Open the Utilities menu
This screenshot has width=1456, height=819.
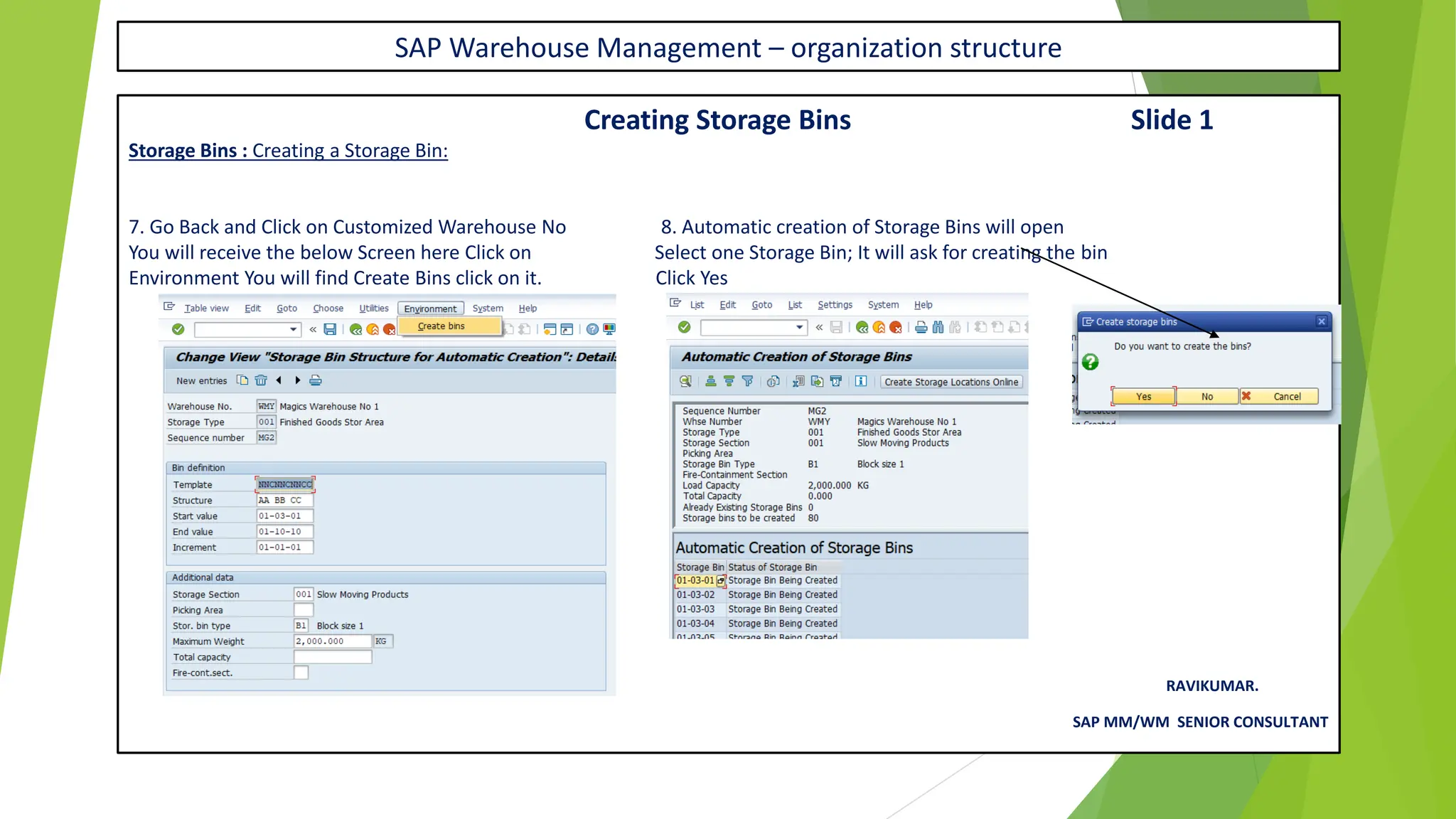tap(373, 309)
